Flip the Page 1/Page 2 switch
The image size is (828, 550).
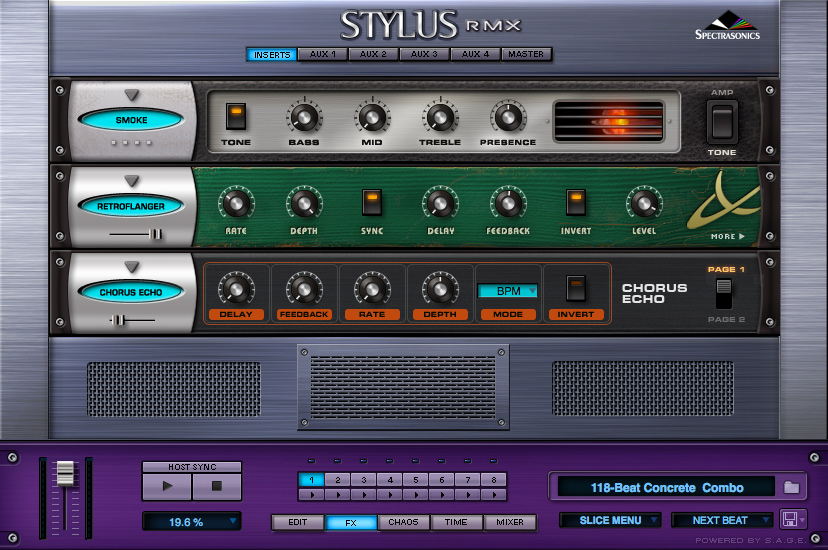click(724, 294)
